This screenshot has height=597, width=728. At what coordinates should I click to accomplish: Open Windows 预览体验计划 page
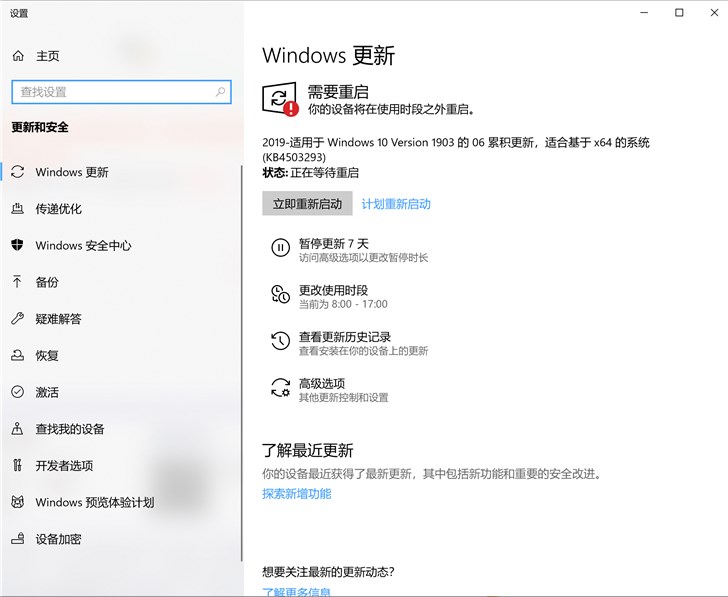tap(121, 502)
